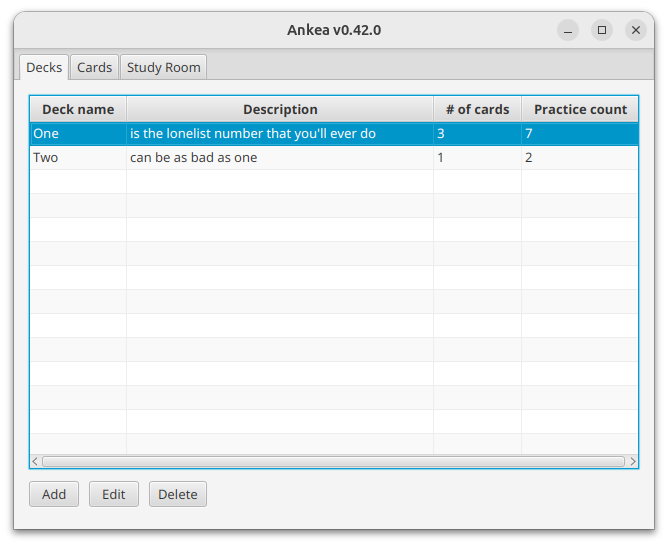The width and height of the screenshot is (668, 546).
Task: Open the Cards tab
Action: (x=95, y=68)
